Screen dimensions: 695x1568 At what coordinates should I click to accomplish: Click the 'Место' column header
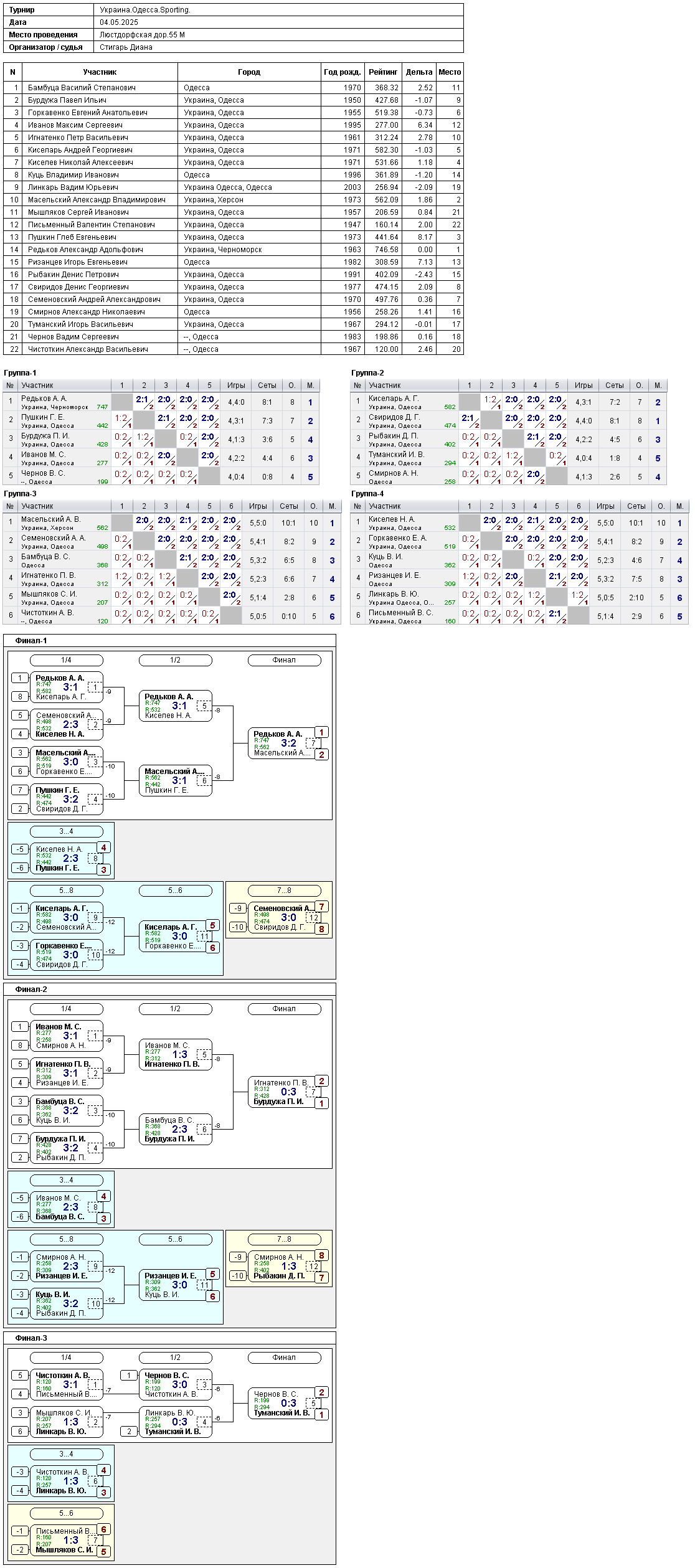pyautogui.click(x=450, y=72)
